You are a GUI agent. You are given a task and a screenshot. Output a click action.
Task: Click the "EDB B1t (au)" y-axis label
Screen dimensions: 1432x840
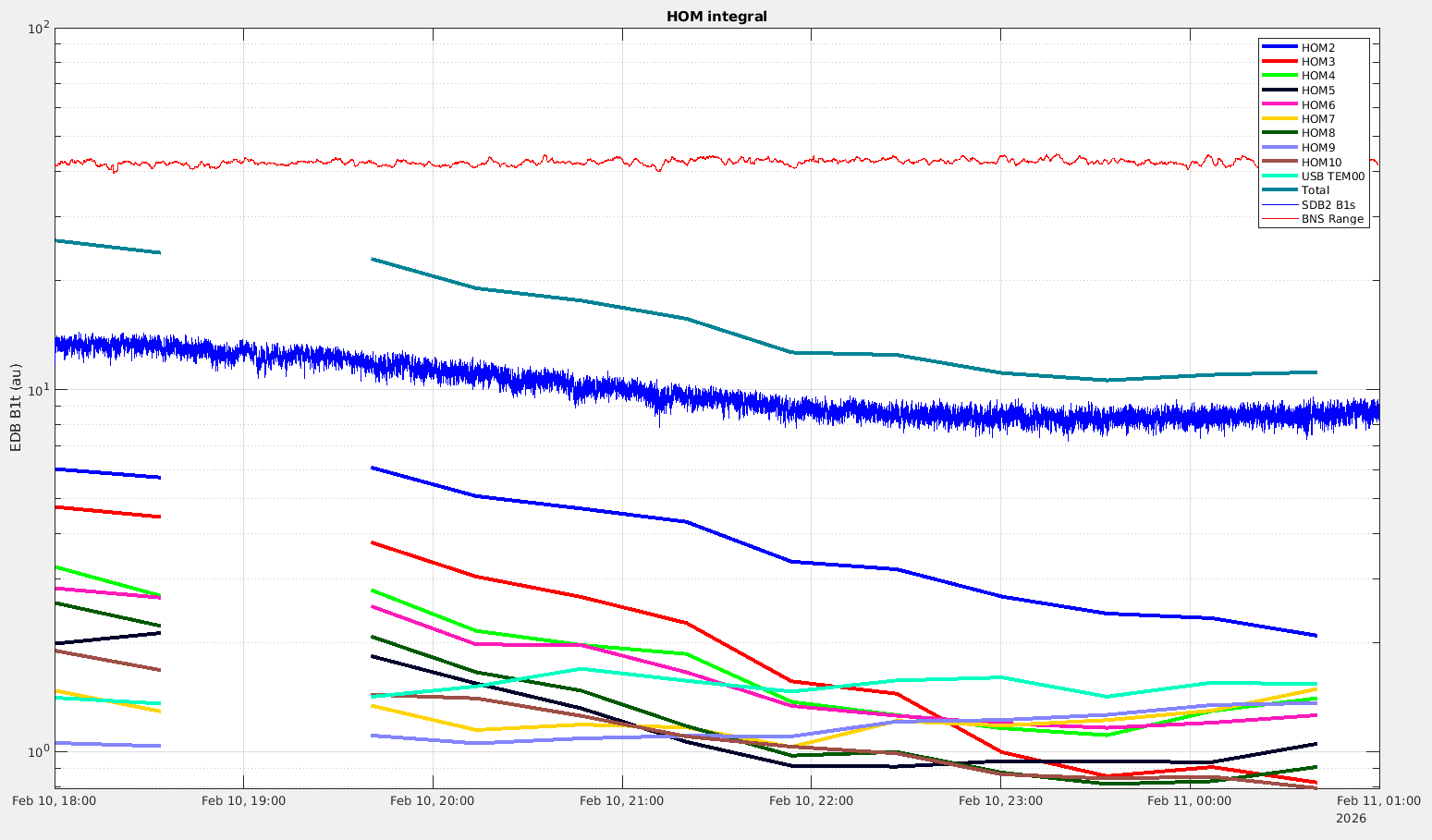click(x=16, y=408)
